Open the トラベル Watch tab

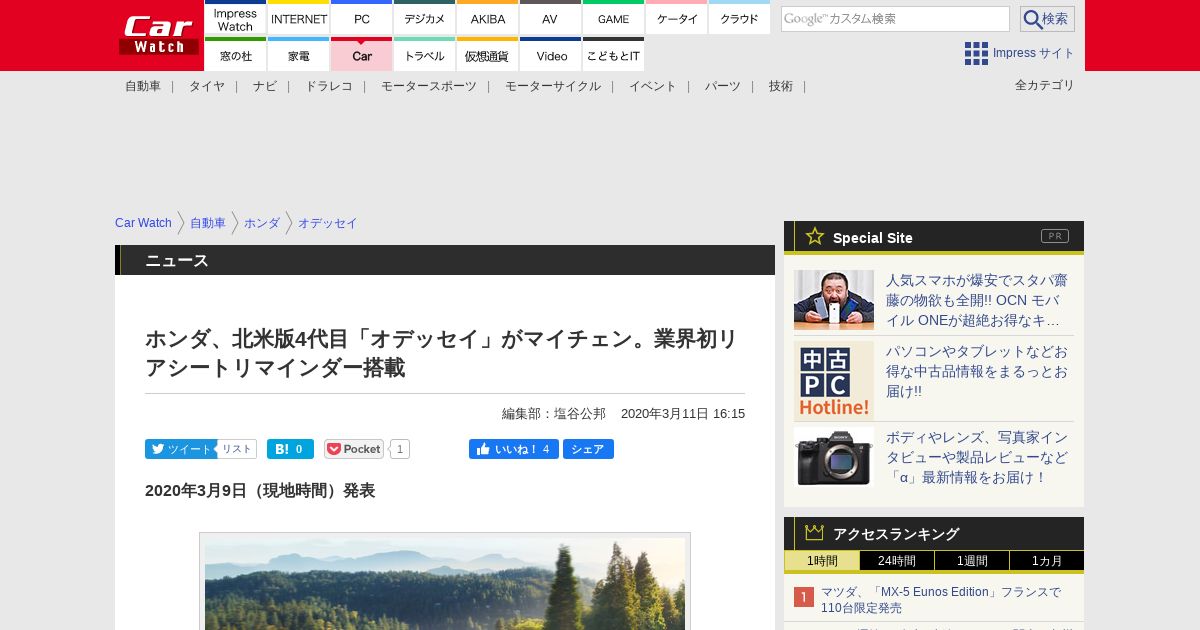coord(424,55)
